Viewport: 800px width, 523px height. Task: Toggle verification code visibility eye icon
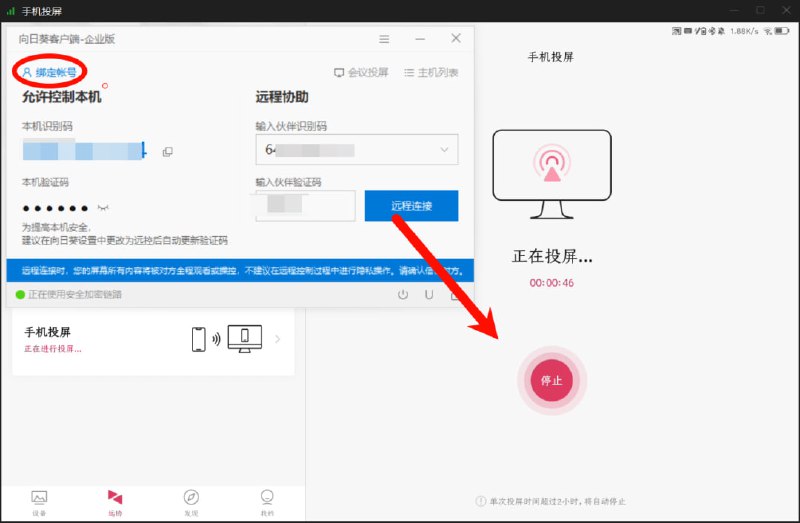[102, 207]
